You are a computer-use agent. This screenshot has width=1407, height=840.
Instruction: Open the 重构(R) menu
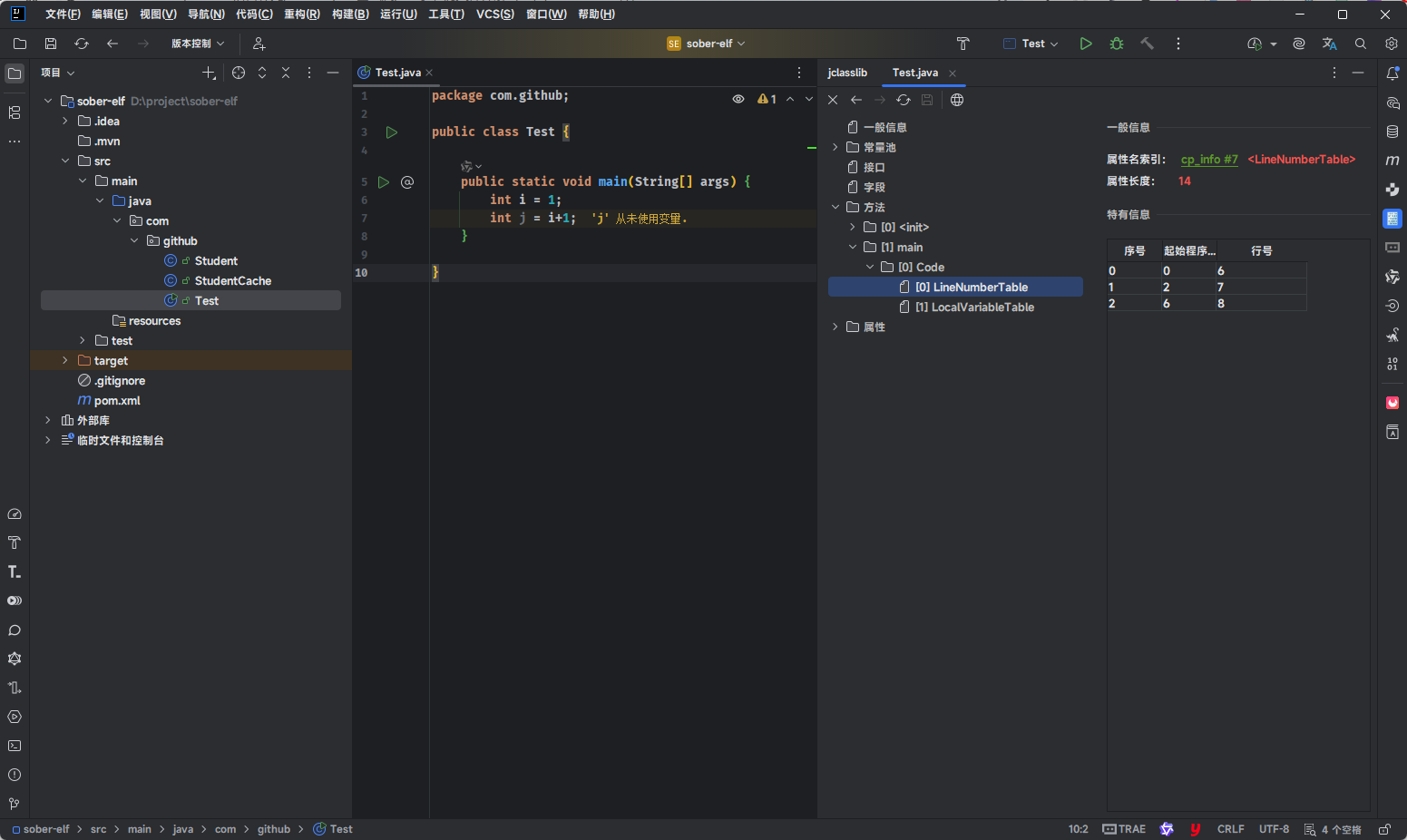pos(301,15)
